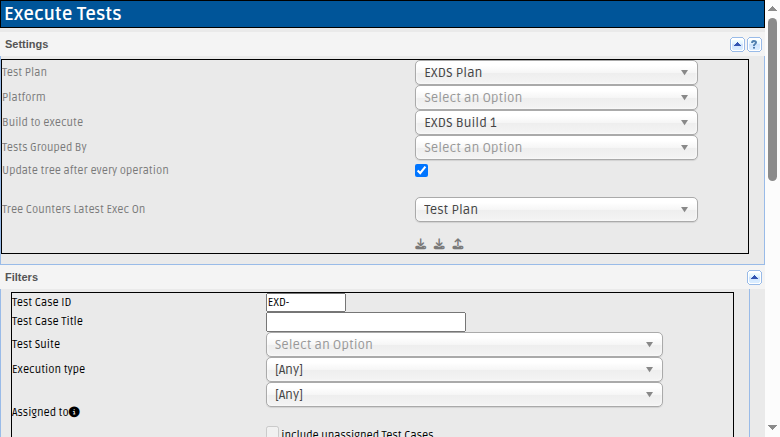
Task: Open the Tests Grouped By dropdown
Action: click(556, 147)
